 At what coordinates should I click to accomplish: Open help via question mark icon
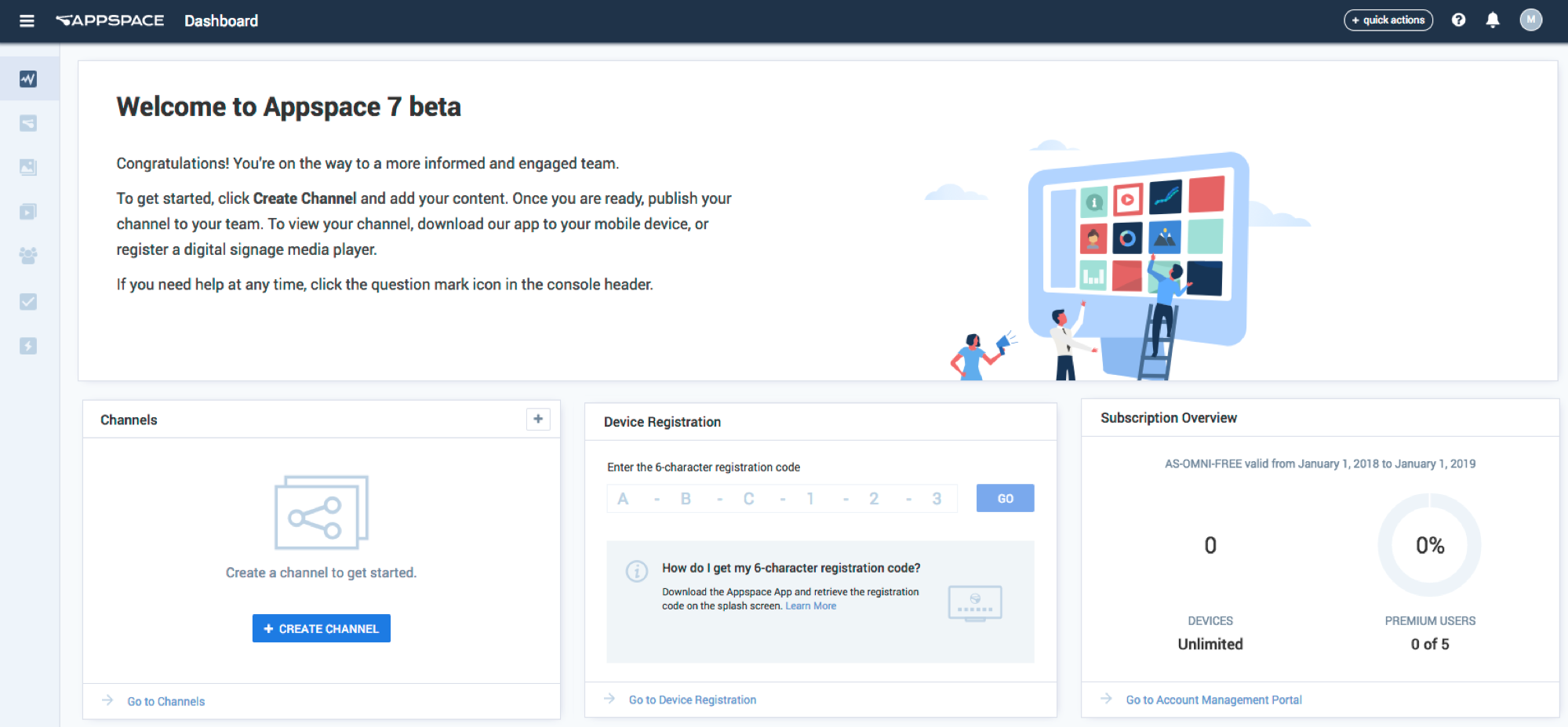(1458, 20)
